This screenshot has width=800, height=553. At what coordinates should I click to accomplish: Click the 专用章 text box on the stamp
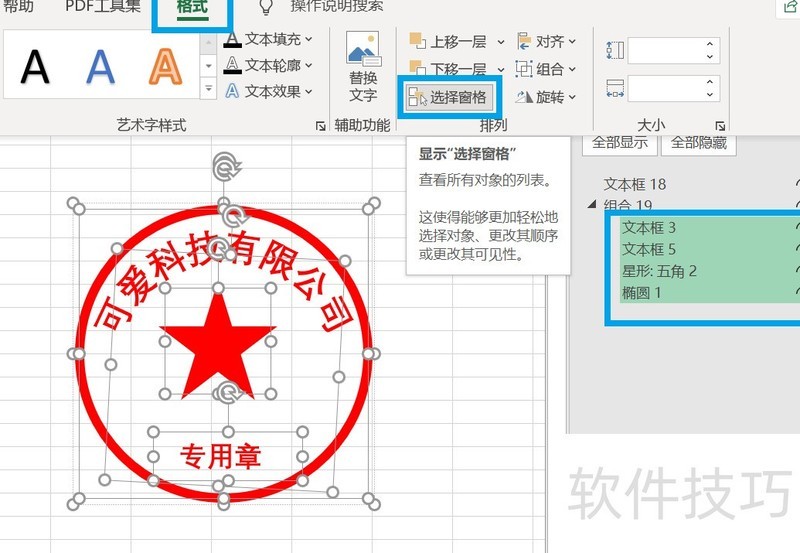(220, 456)
